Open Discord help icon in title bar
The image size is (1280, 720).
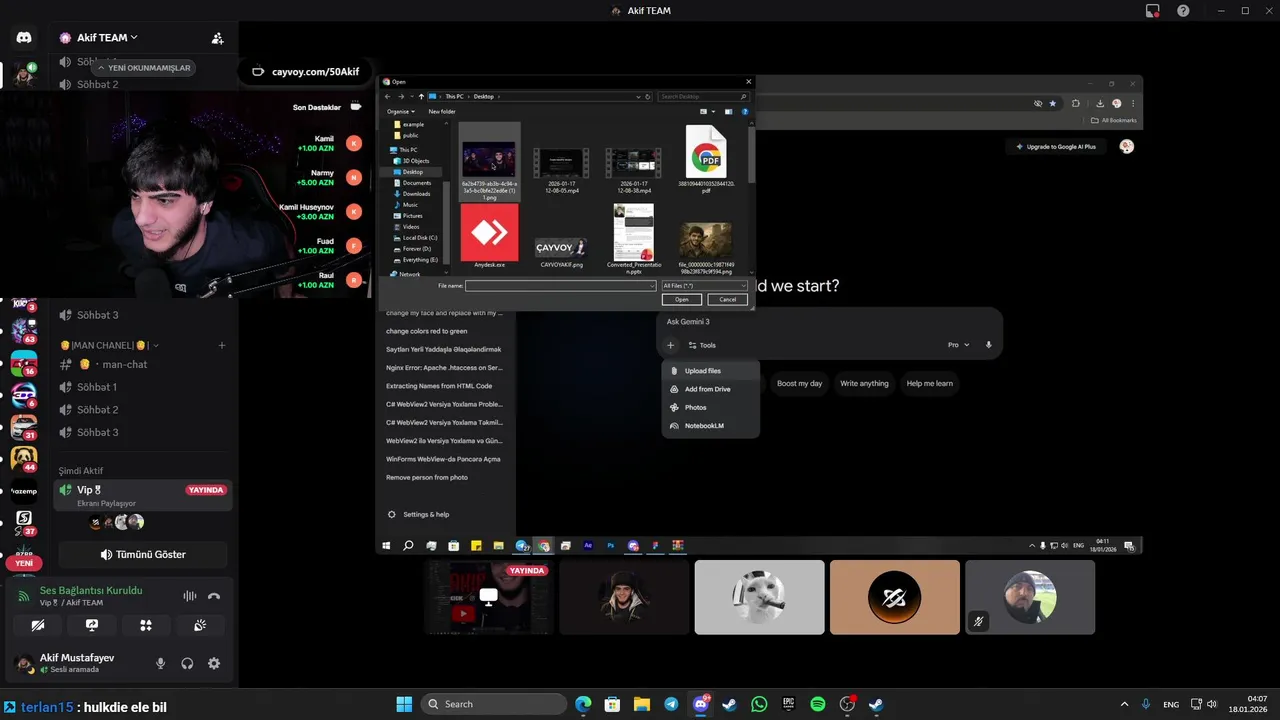[1183, 11]
